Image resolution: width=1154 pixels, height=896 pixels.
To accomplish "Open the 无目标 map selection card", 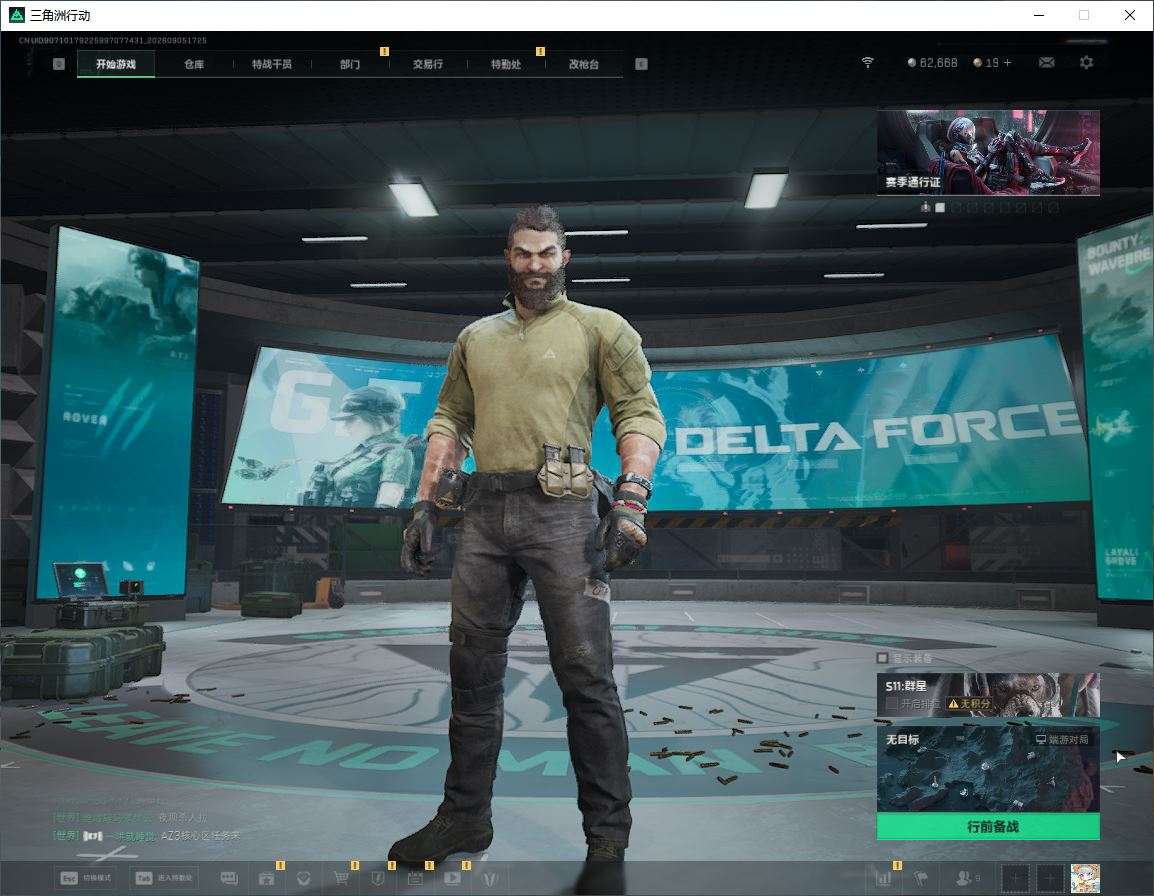I will (988, 768).
